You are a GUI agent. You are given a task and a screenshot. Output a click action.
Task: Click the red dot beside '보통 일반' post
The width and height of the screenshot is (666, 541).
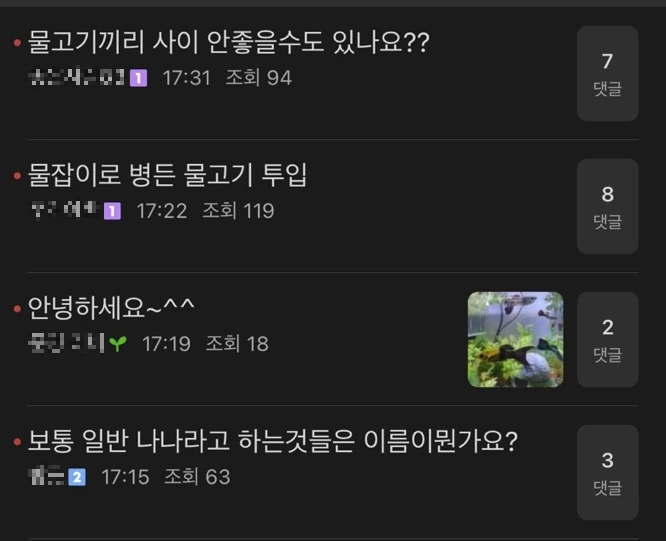click(x=17, y=442)
